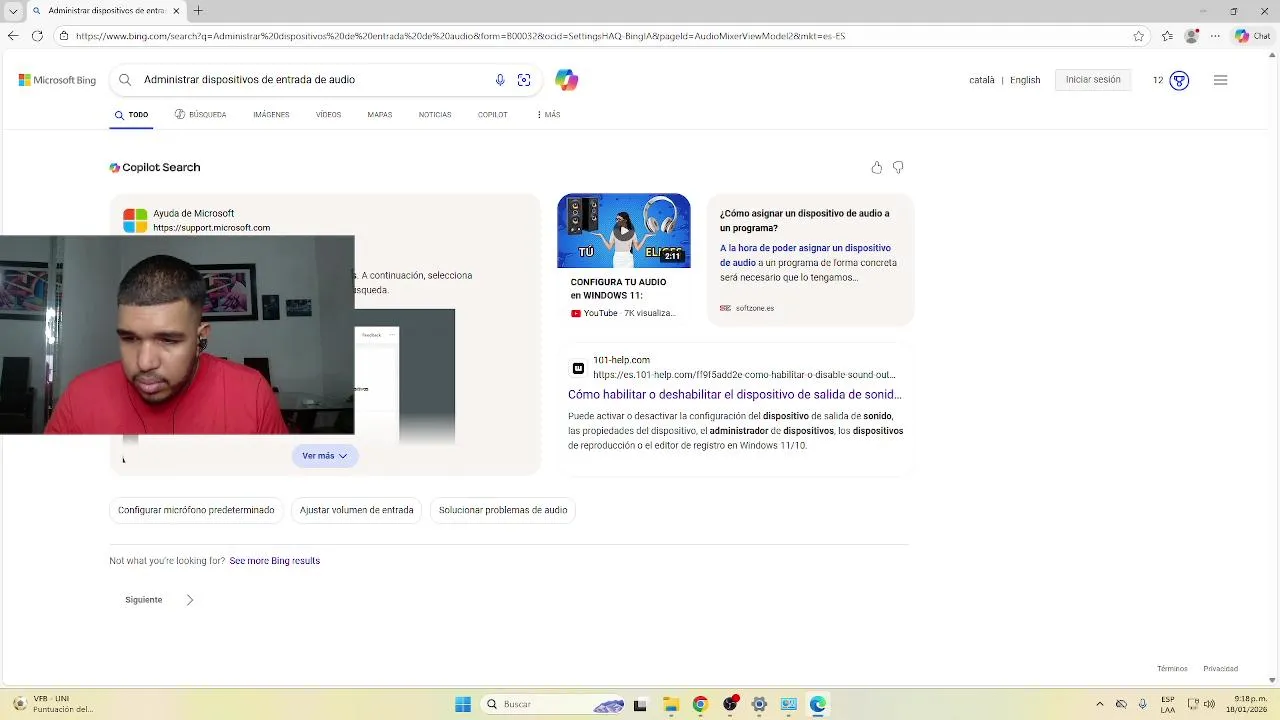Switch to the MAPAS tab
The image size is (1280, 720).
click(380, 115)
